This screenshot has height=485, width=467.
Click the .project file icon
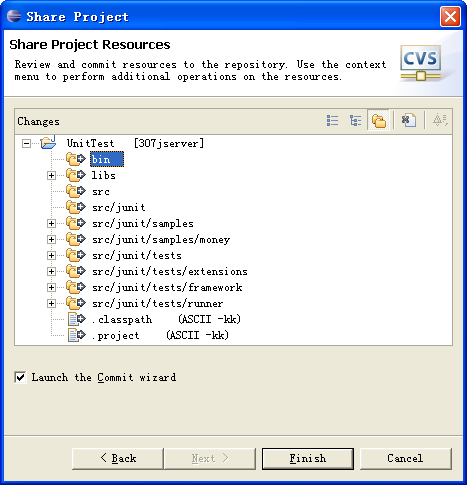[x=76, y=335]
